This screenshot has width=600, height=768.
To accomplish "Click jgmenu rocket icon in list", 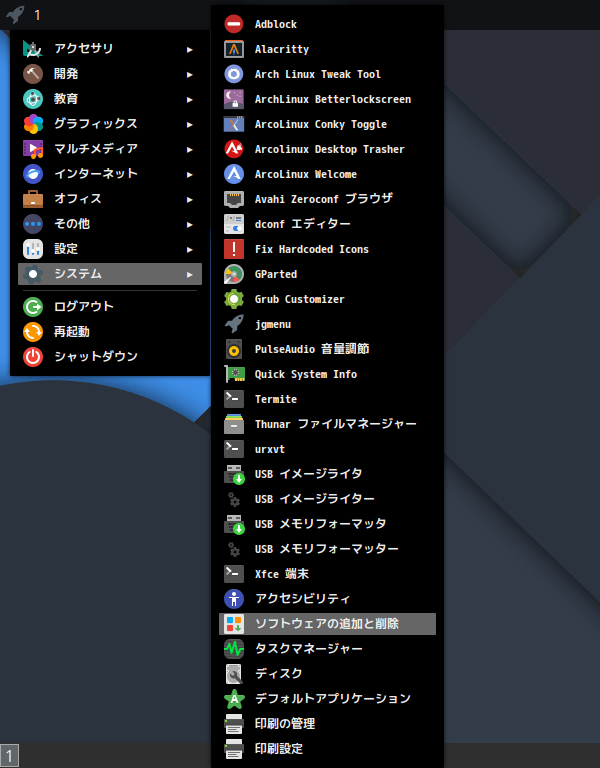I will pos(234,324).
